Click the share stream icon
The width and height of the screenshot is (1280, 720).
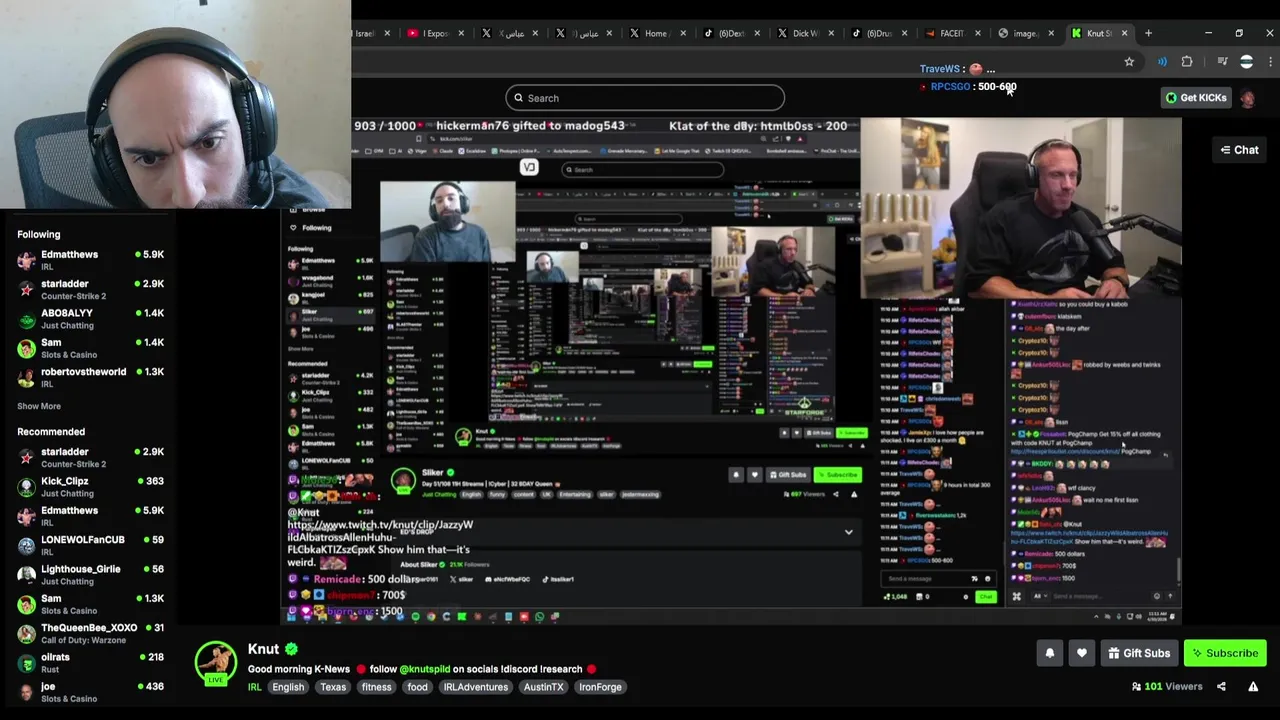pos(1221,686)
